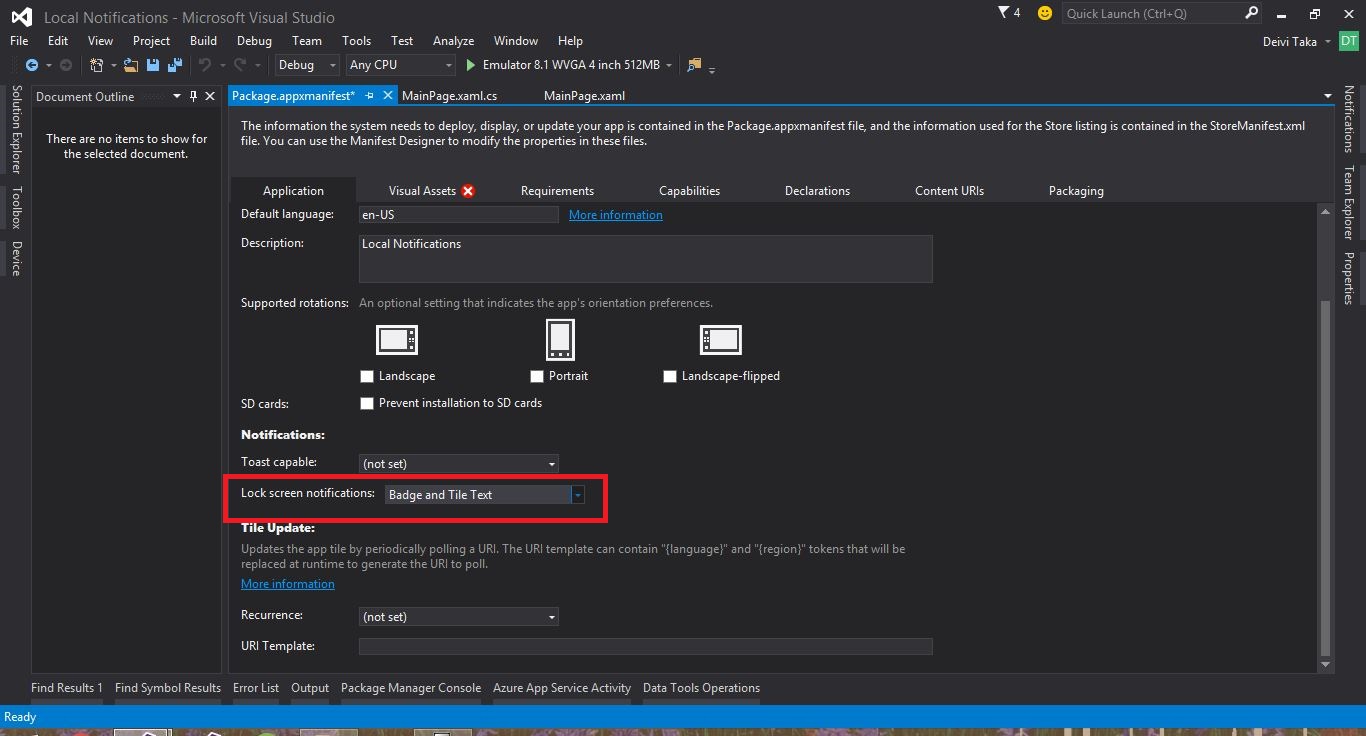
Task: Click the Quick Launch search magnifier icon
Action: [1251, 13]
